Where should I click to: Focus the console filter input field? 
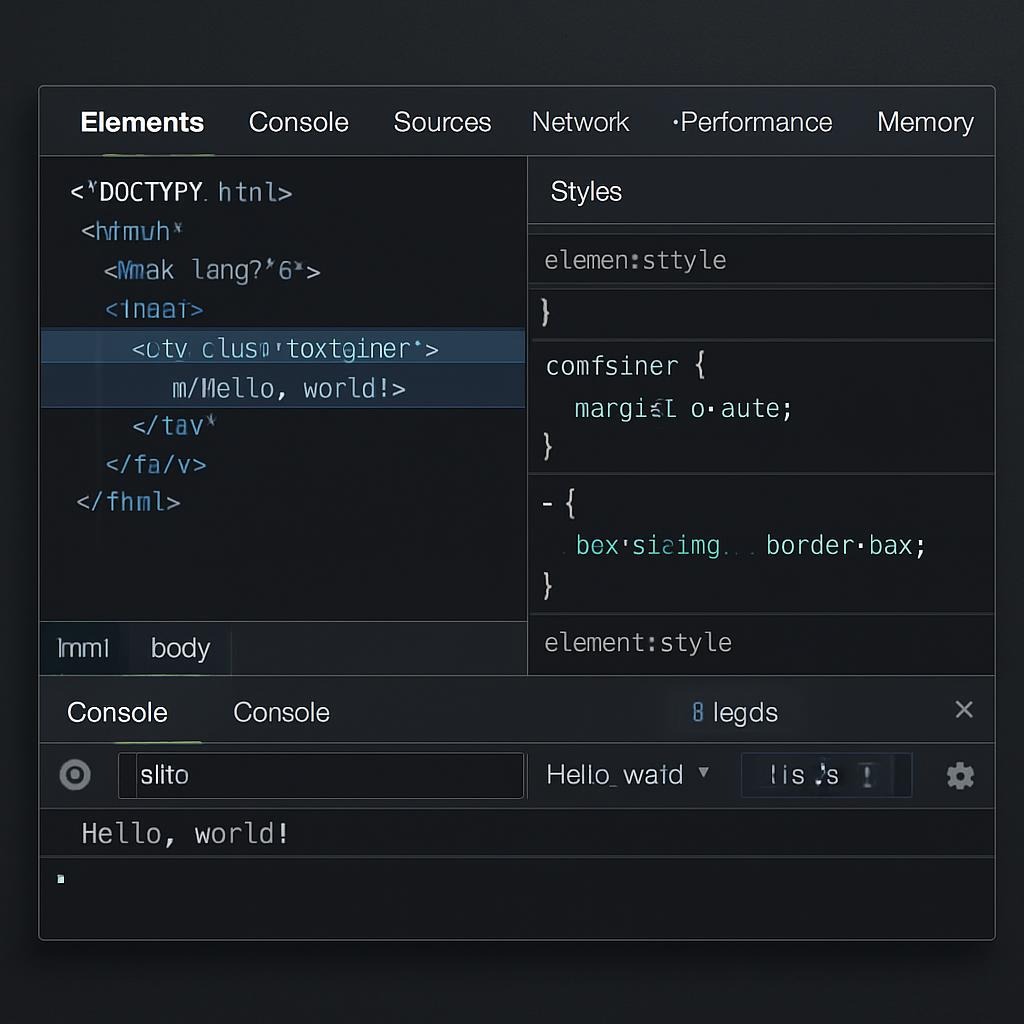click(321, 775)
